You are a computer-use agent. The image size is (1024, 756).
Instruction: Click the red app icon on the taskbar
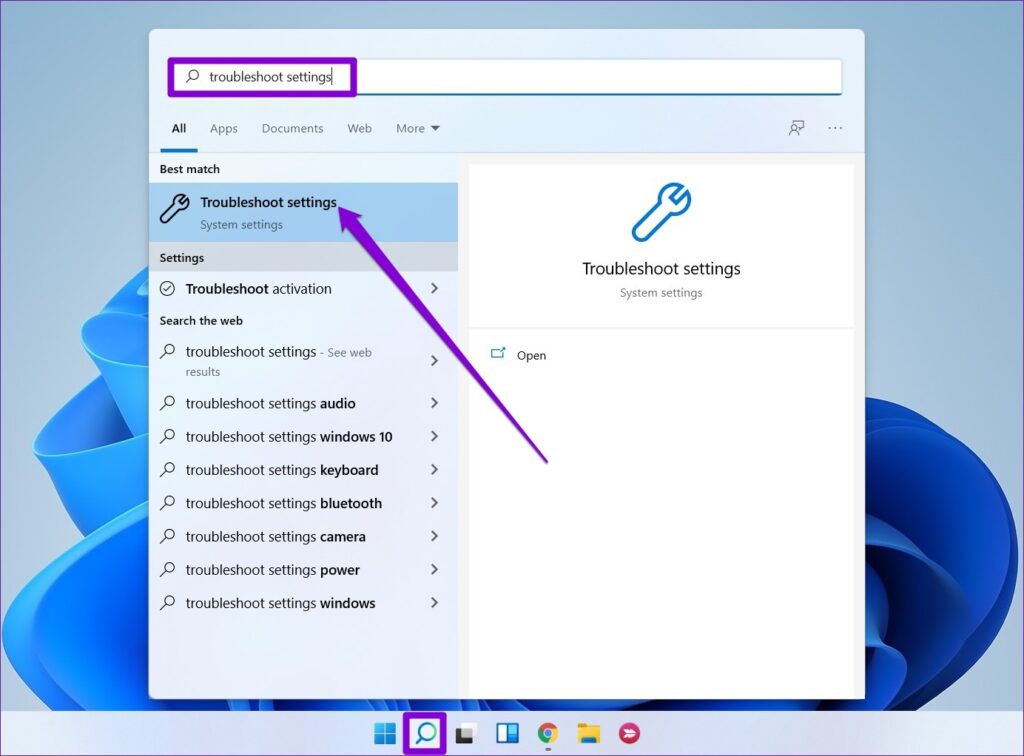630,733
